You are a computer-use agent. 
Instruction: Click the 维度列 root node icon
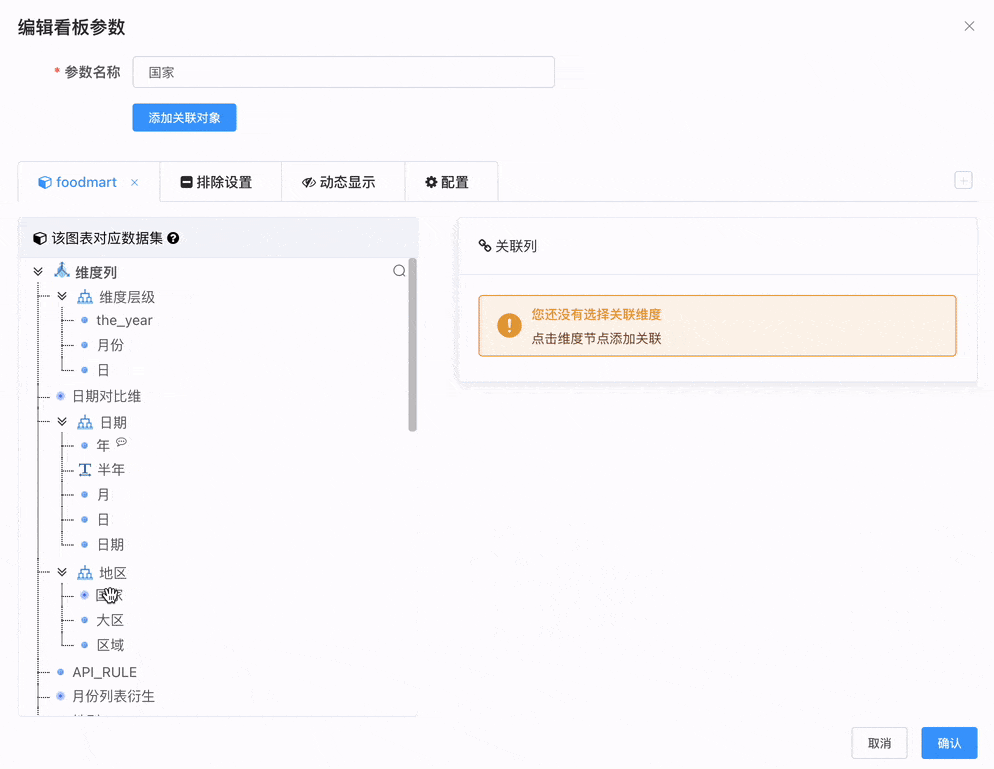click(62, 271)
